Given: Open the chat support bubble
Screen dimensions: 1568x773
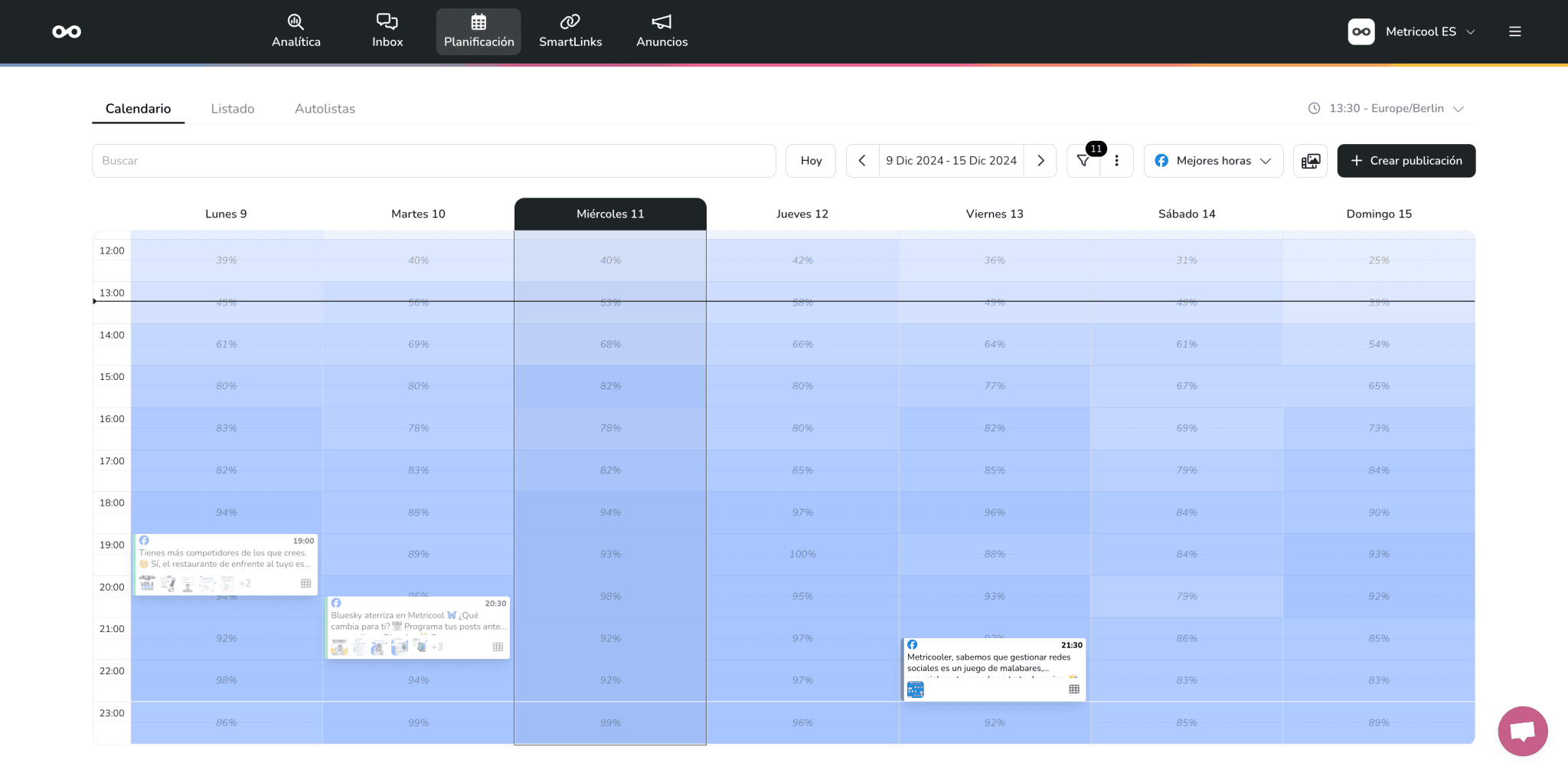Looking at the screenshot, I should click(x=1522, y=731).
